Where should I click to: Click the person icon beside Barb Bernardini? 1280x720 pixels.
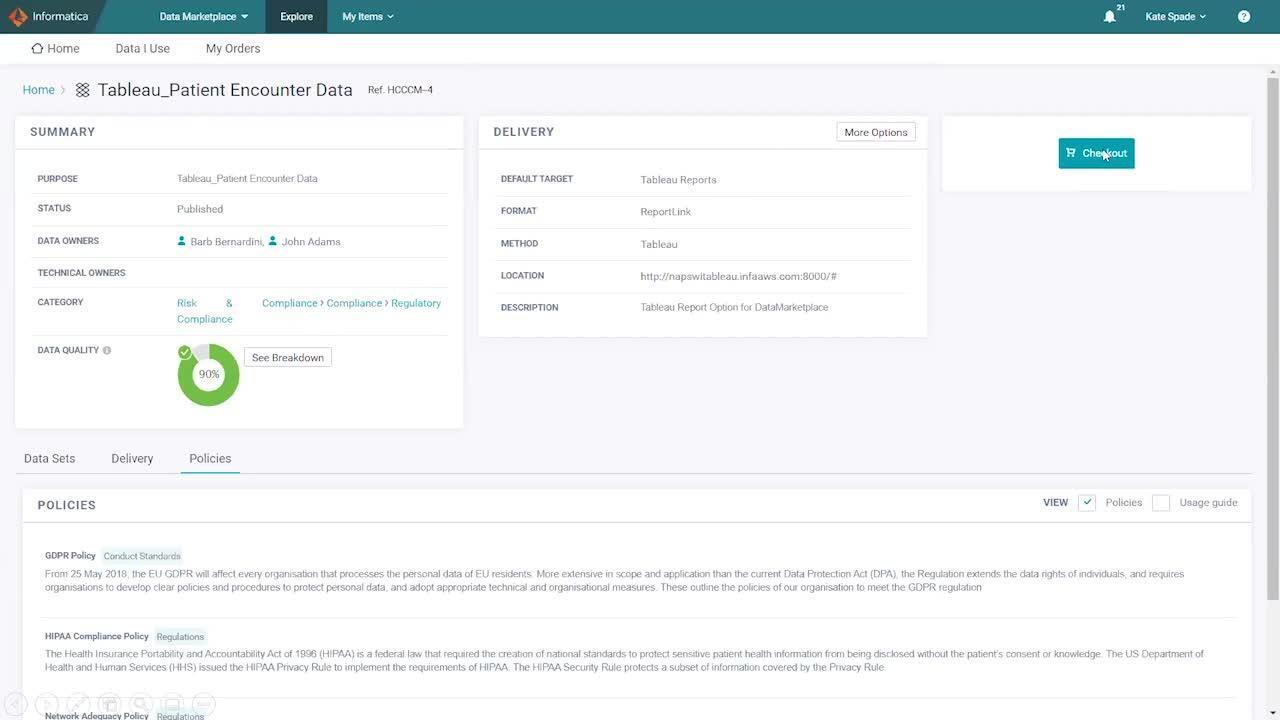click(182, 241)
